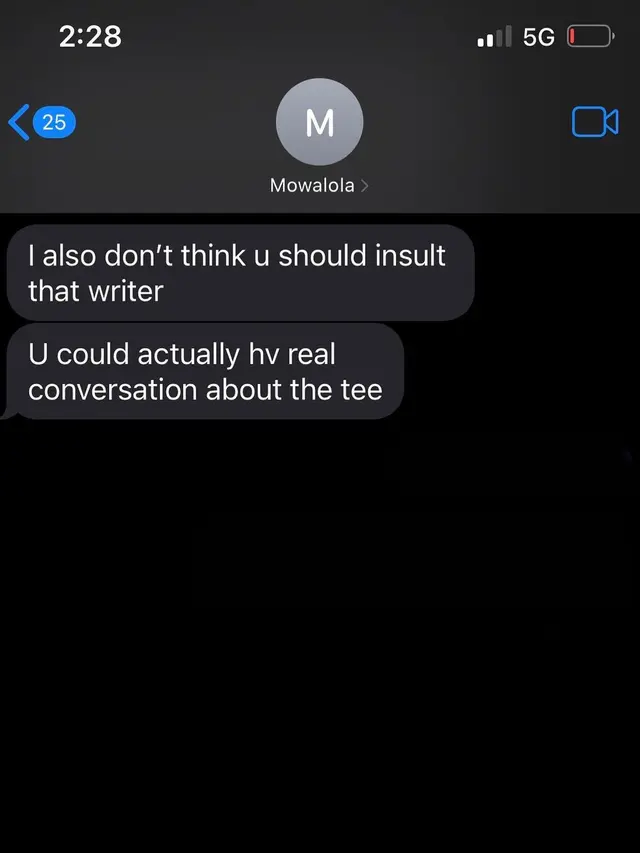Tap the cellular signal strength bars
The width and height of the screenshot is (640, 853).
point(494,36)
